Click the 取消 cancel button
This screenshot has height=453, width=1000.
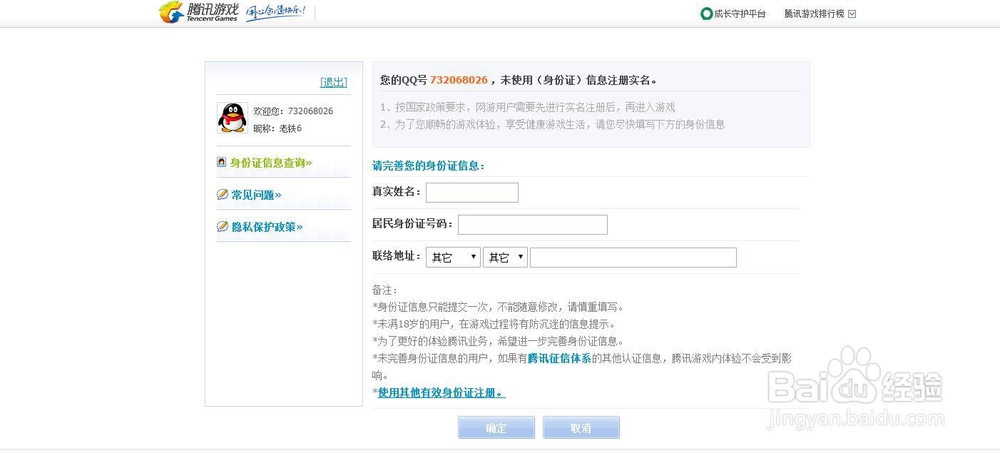[x=581, y=427]
